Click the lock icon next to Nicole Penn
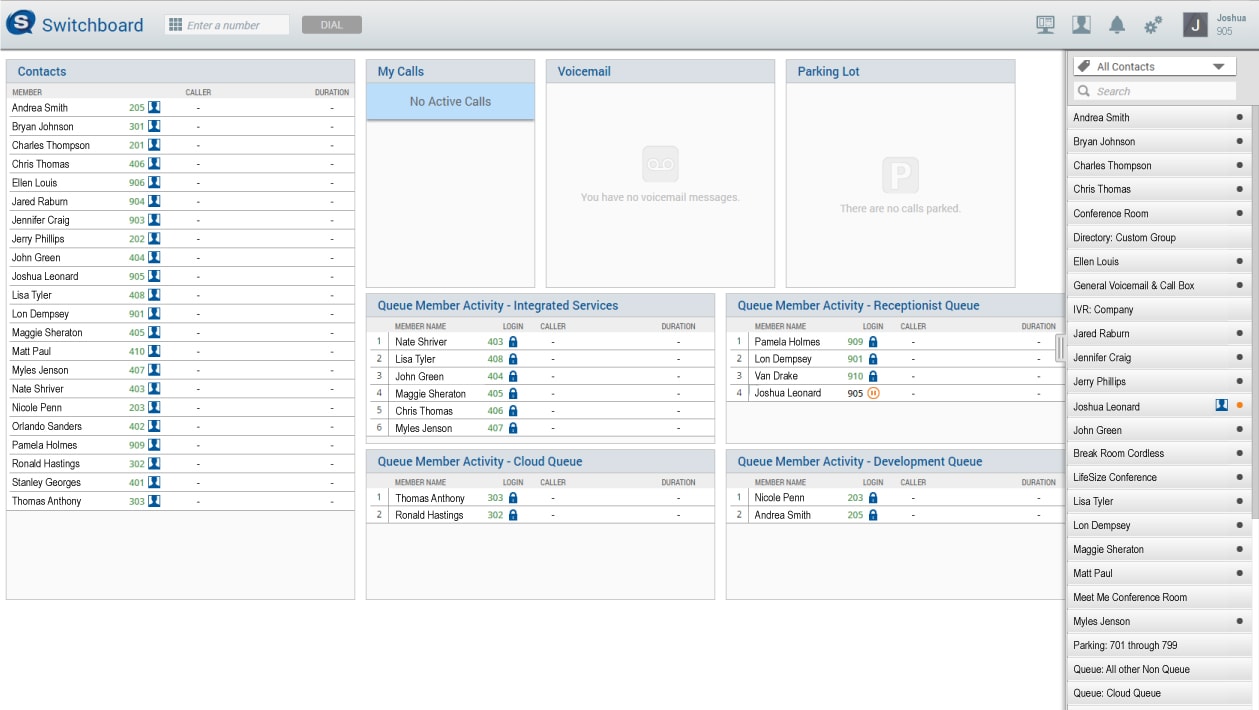The height and width of the screenshot is (710, 1259). [872, 498]
